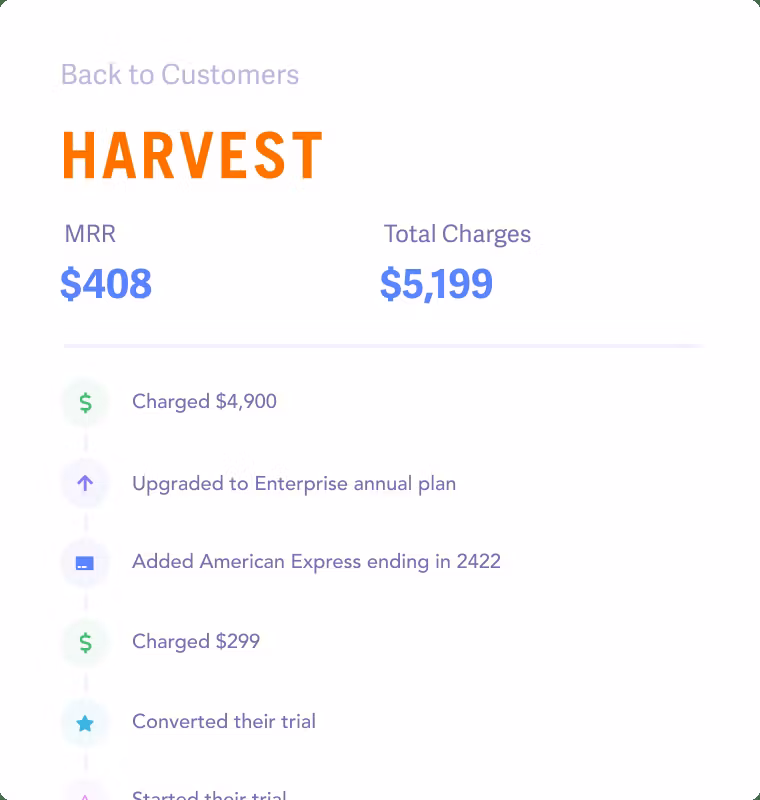This screenshot has width=760, height=800.
Task: Open the Started their trial event
Action: (210, 795)
